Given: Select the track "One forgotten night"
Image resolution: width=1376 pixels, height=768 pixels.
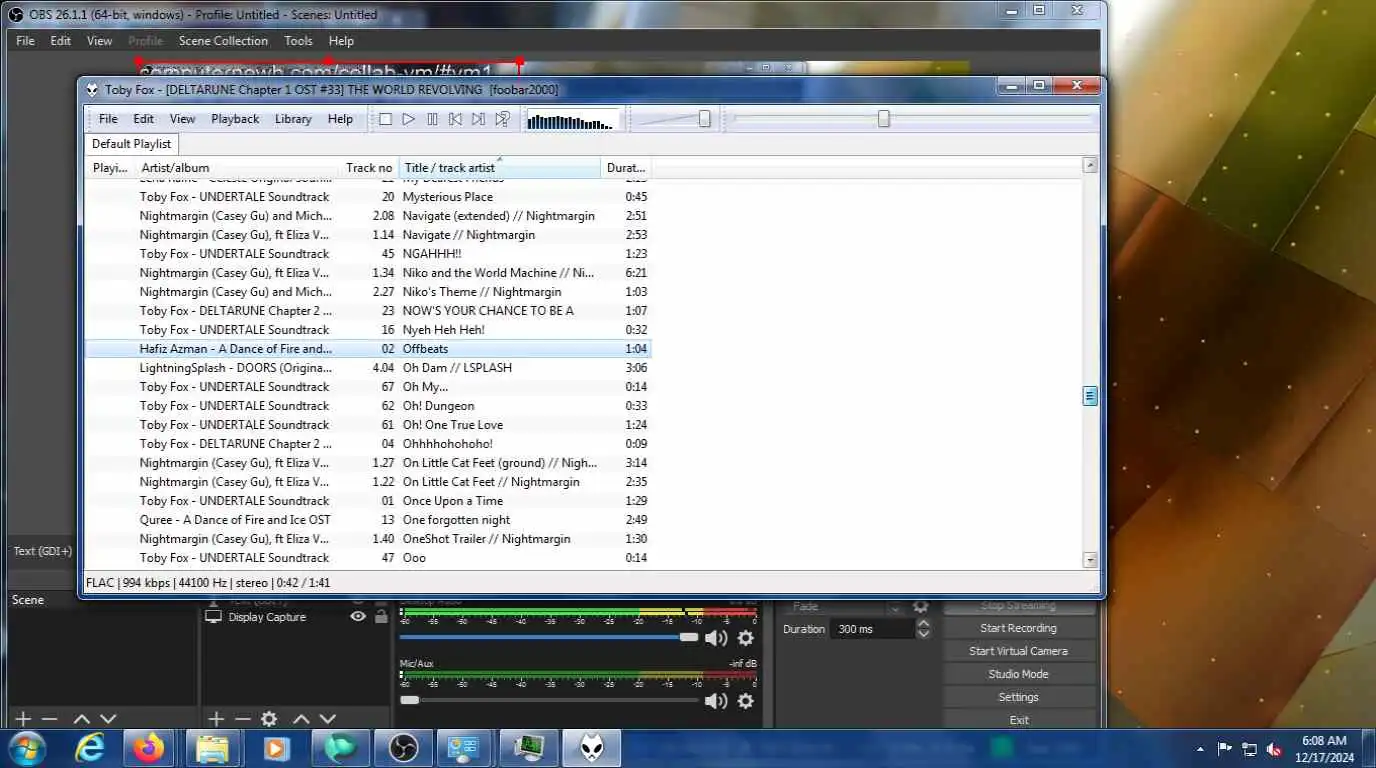Looking at the screenshot, I should (368, 520).
